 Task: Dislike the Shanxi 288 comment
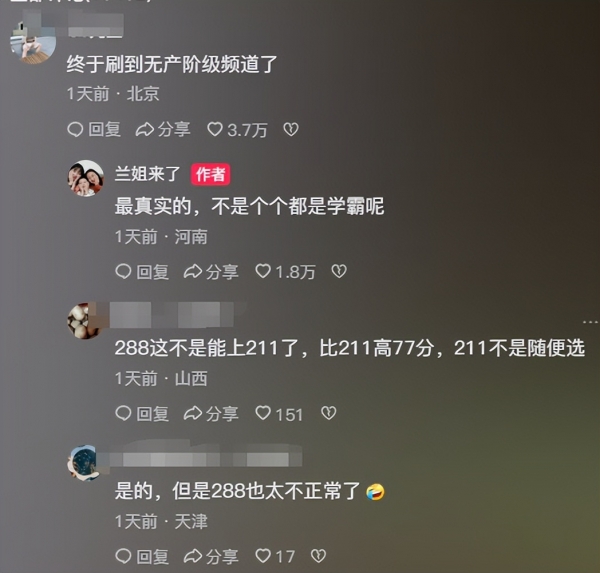point(329,413)
